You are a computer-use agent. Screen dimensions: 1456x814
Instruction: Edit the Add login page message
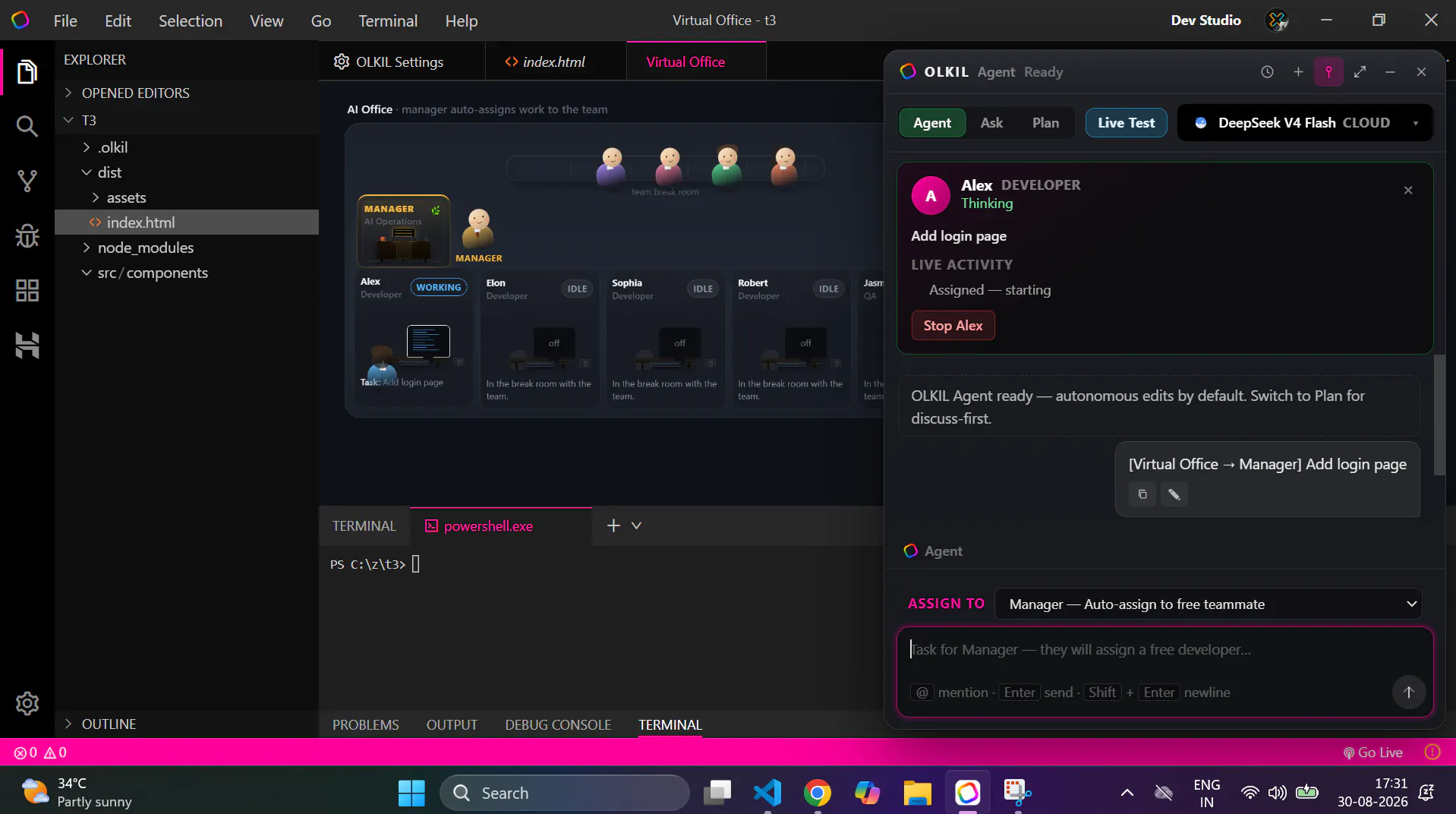pos(1174,494)
